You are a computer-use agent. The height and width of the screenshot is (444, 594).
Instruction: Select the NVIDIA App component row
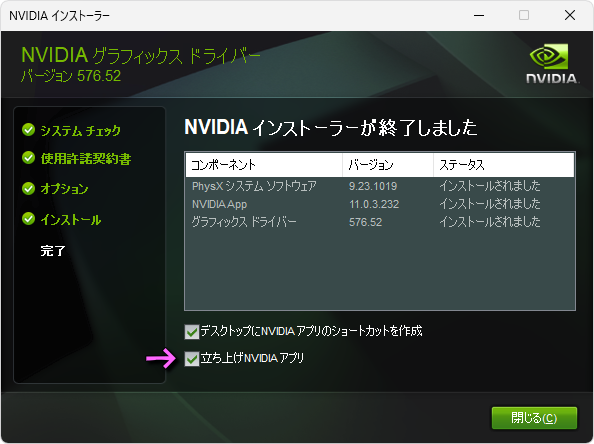(x=380, y=204)
